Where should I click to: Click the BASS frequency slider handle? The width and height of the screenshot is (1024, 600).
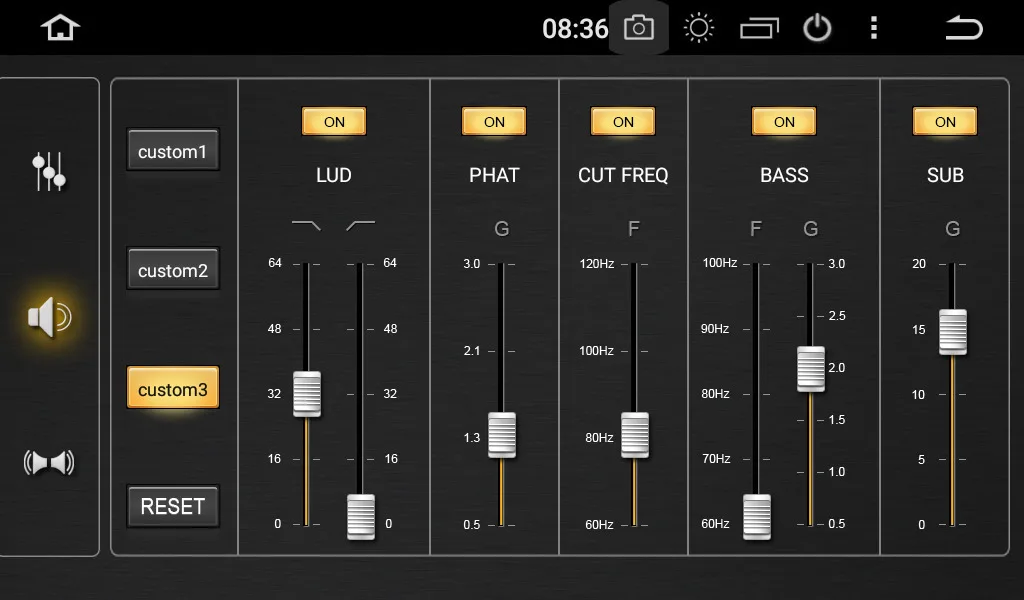[x=757, y=516]
